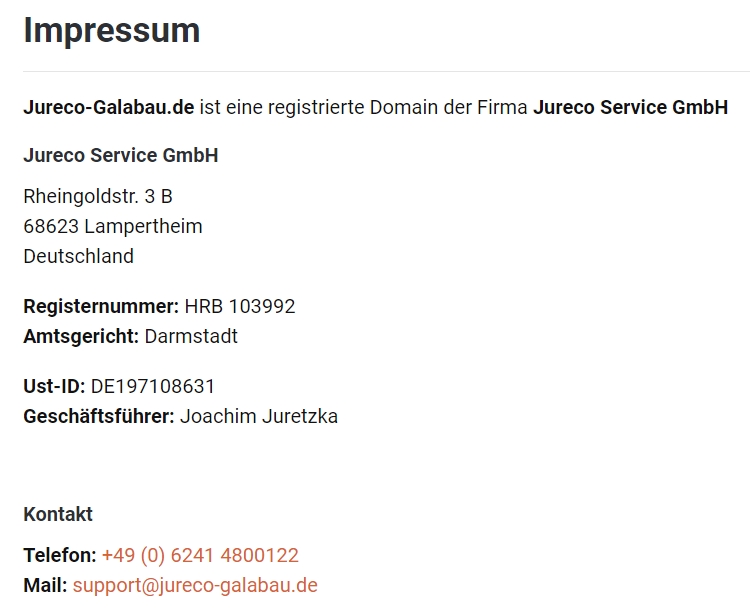
Task: Click the Registernummer label
Action: click(x=101, y=306)
